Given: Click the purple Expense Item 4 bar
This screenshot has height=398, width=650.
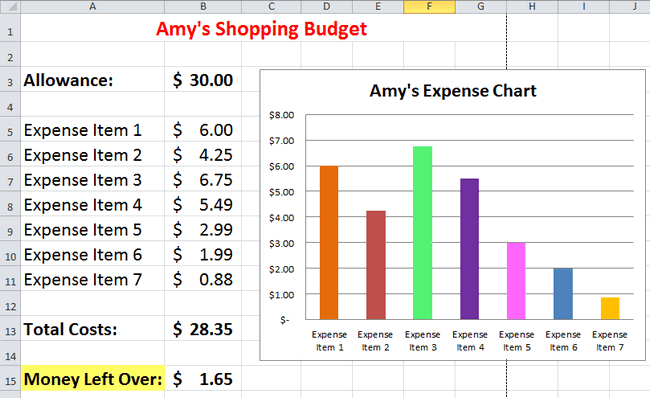Looking at the screenshot, I should [x=469, y=249].
